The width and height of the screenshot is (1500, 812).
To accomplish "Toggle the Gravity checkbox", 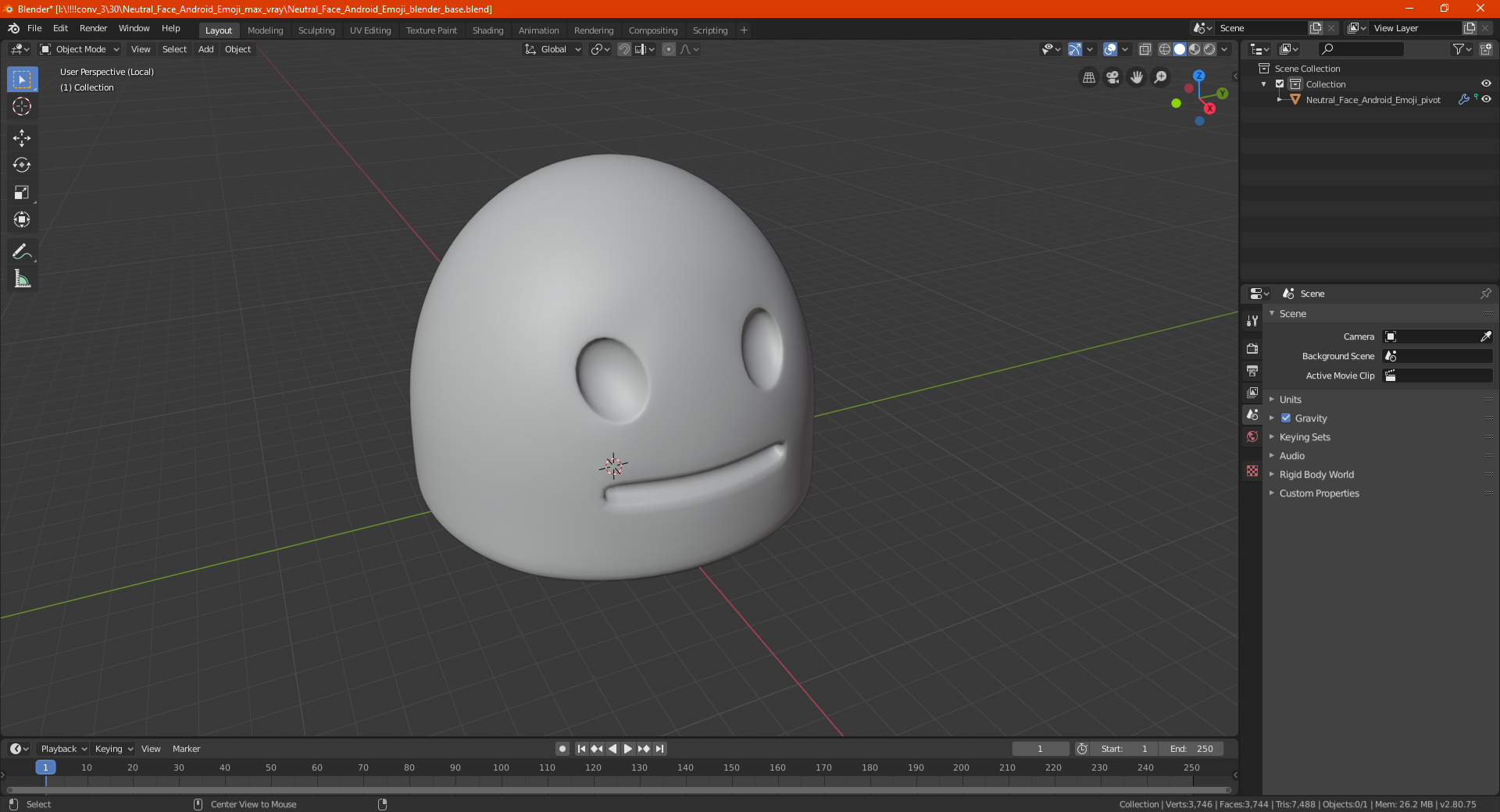I will coord(1286,418).
